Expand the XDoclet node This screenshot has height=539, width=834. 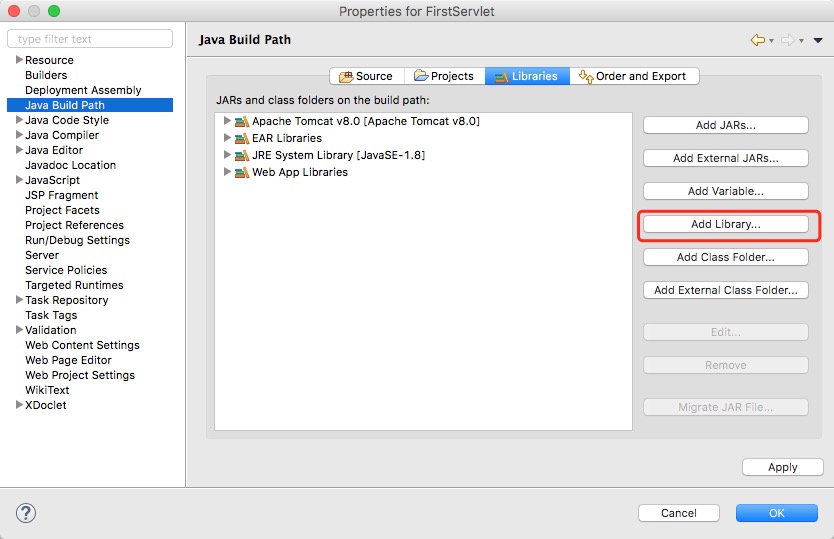click(x=19, y=405)
